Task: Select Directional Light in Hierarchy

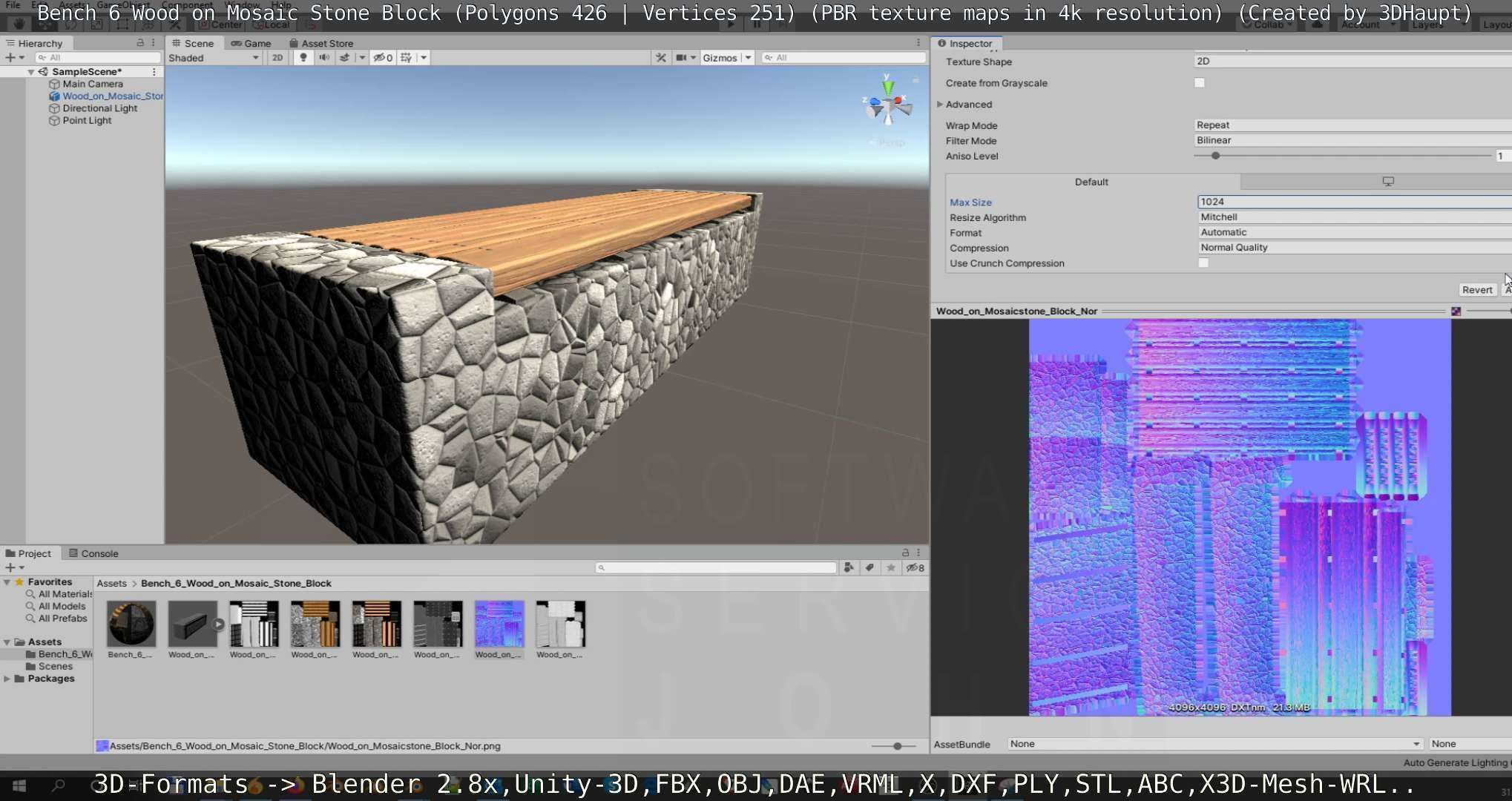Action: (x=100, y=108)
